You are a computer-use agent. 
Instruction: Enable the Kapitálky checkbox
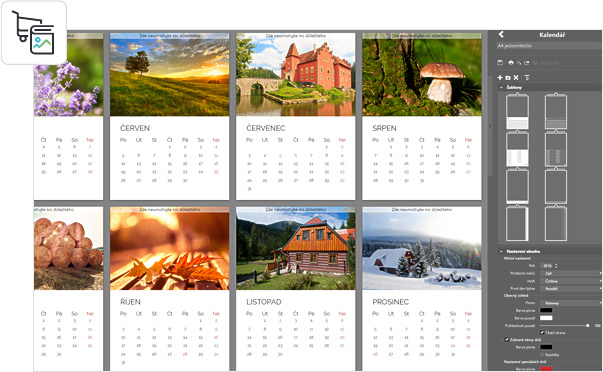(542, 354)
